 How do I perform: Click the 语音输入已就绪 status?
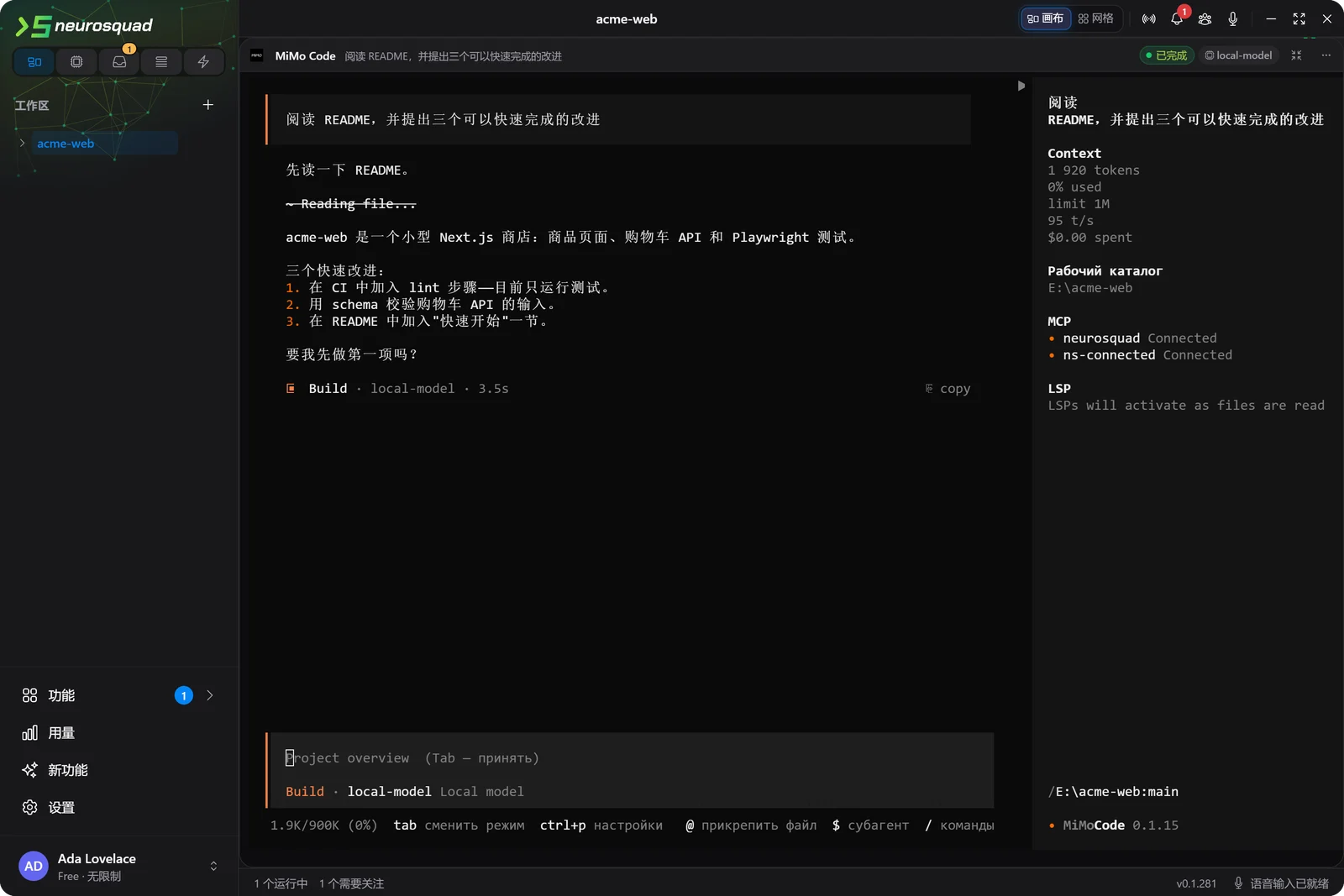[1281, 883]
